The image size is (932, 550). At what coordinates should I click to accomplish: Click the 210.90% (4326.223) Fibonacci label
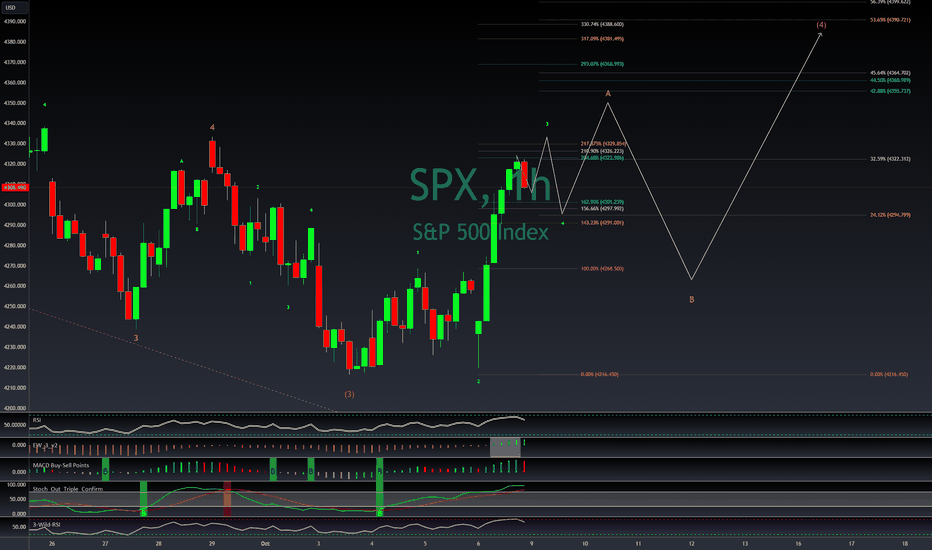click(x=602, y=151)
